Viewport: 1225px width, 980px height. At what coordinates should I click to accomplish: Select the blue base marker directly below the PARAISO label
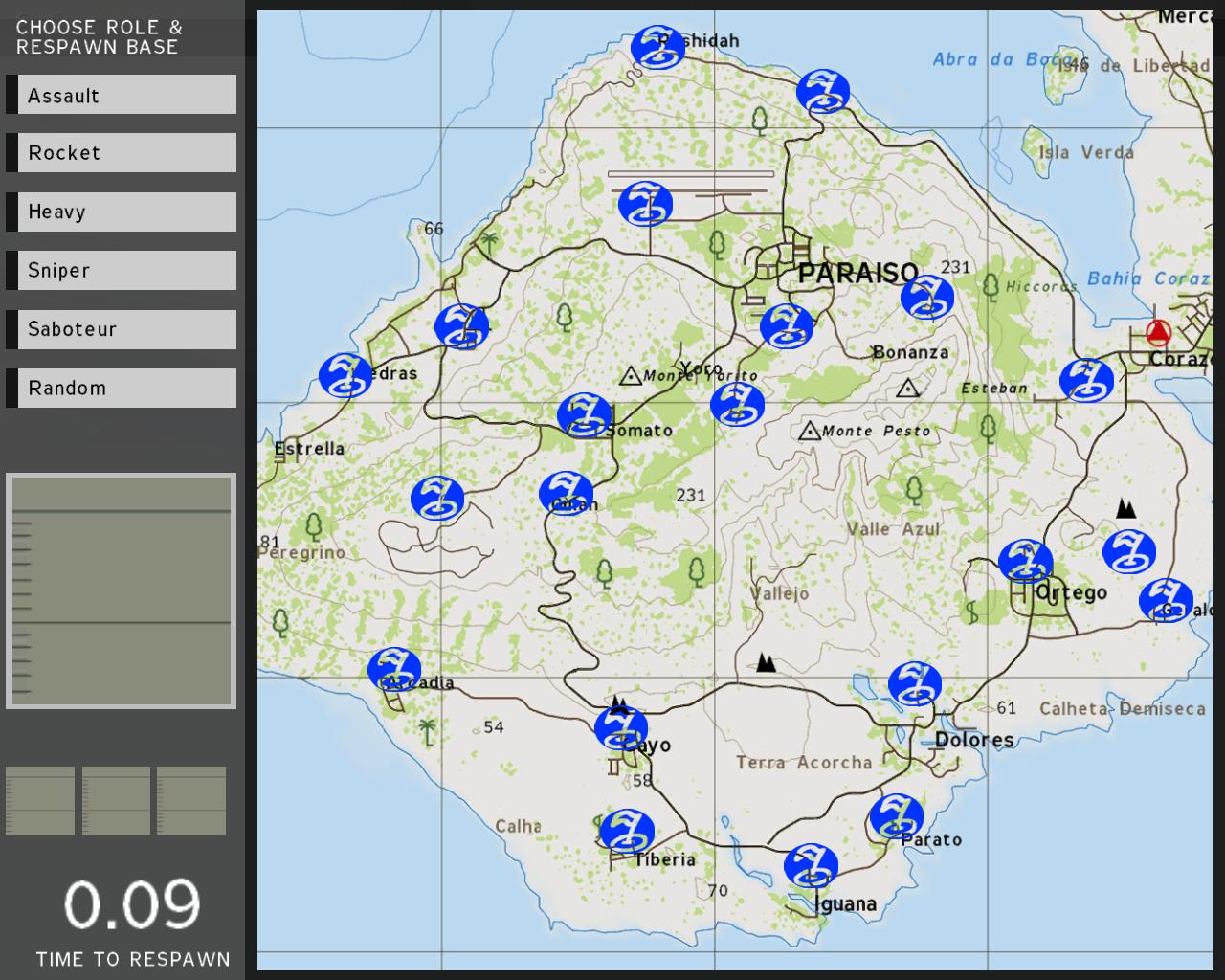coord(787,325)
